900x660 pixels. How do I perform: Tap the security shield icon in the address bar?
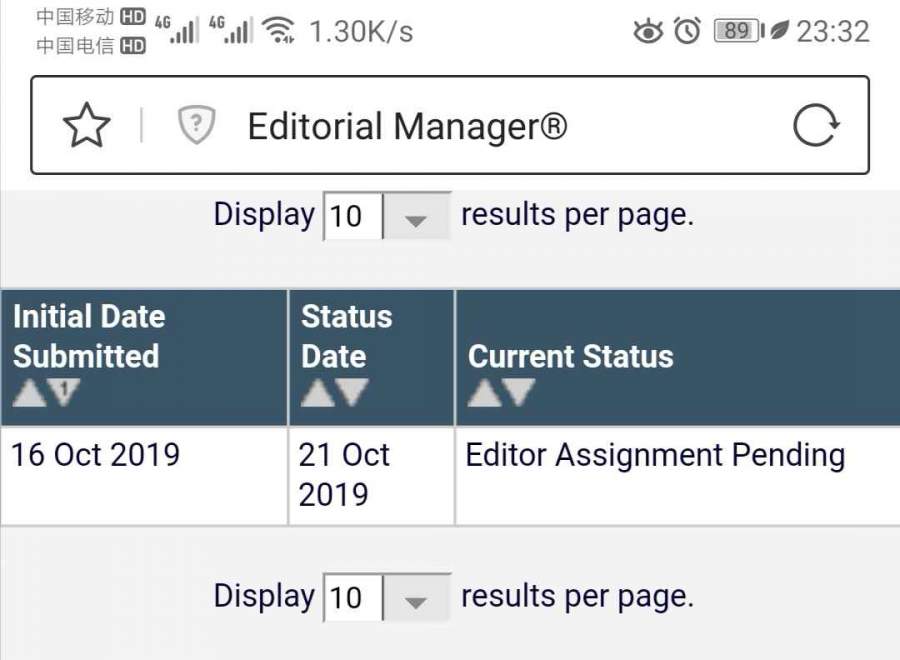[x=197, y=127]
